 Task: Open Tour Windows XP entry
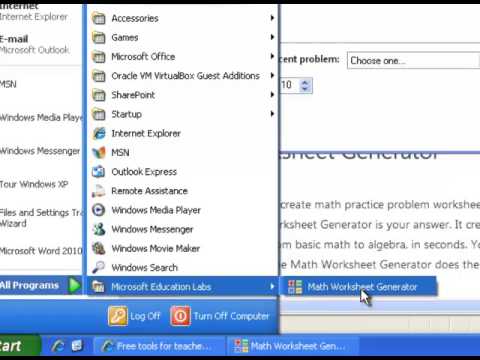point(41,184)
